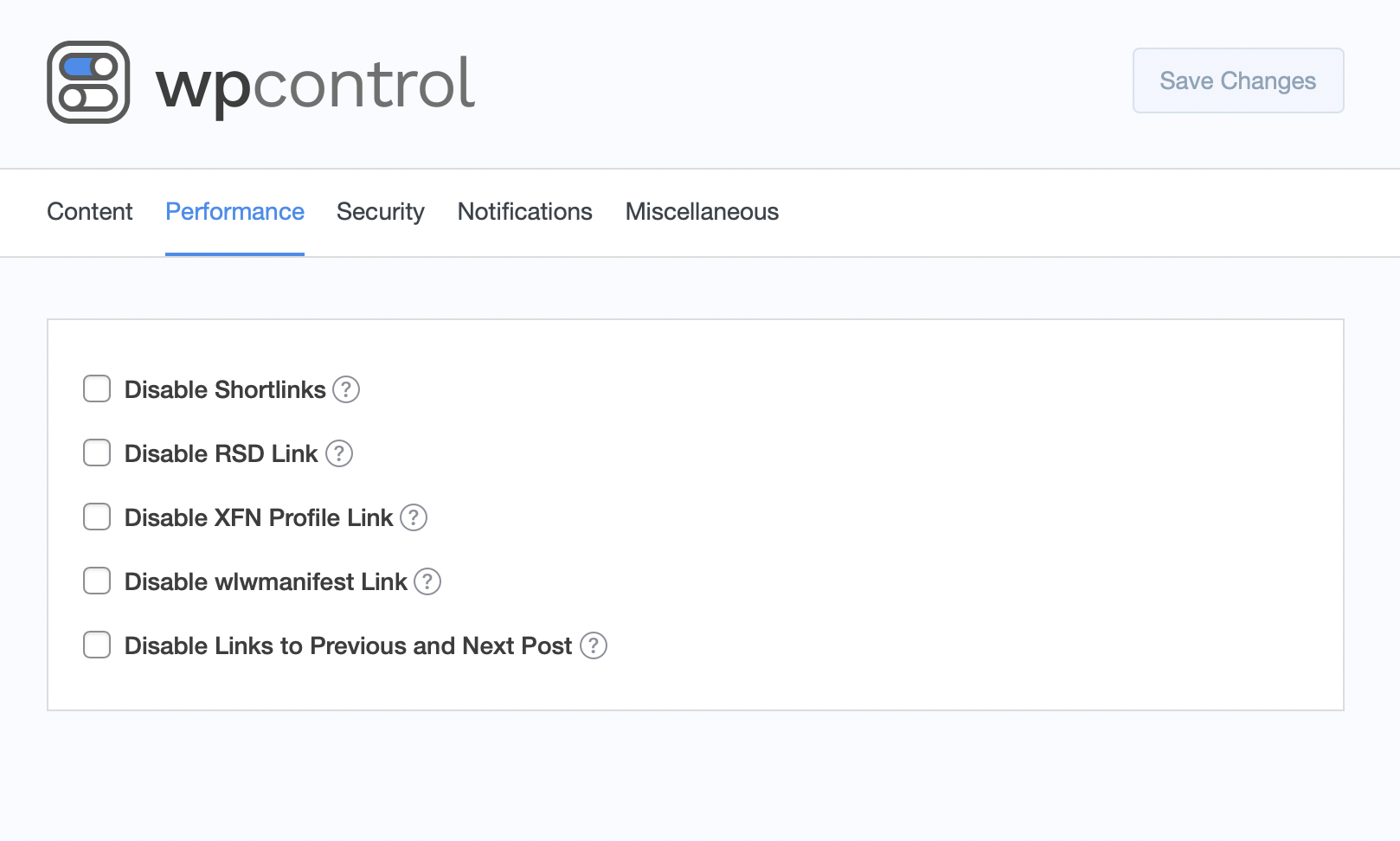Click the Disable wlwmanifest Link label

[266, 581]
